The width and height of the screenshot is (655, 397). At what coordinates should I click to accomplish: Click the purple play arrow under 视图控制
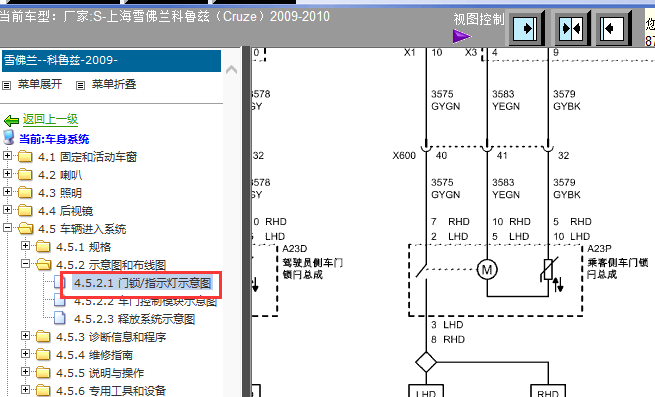(461, 36)
